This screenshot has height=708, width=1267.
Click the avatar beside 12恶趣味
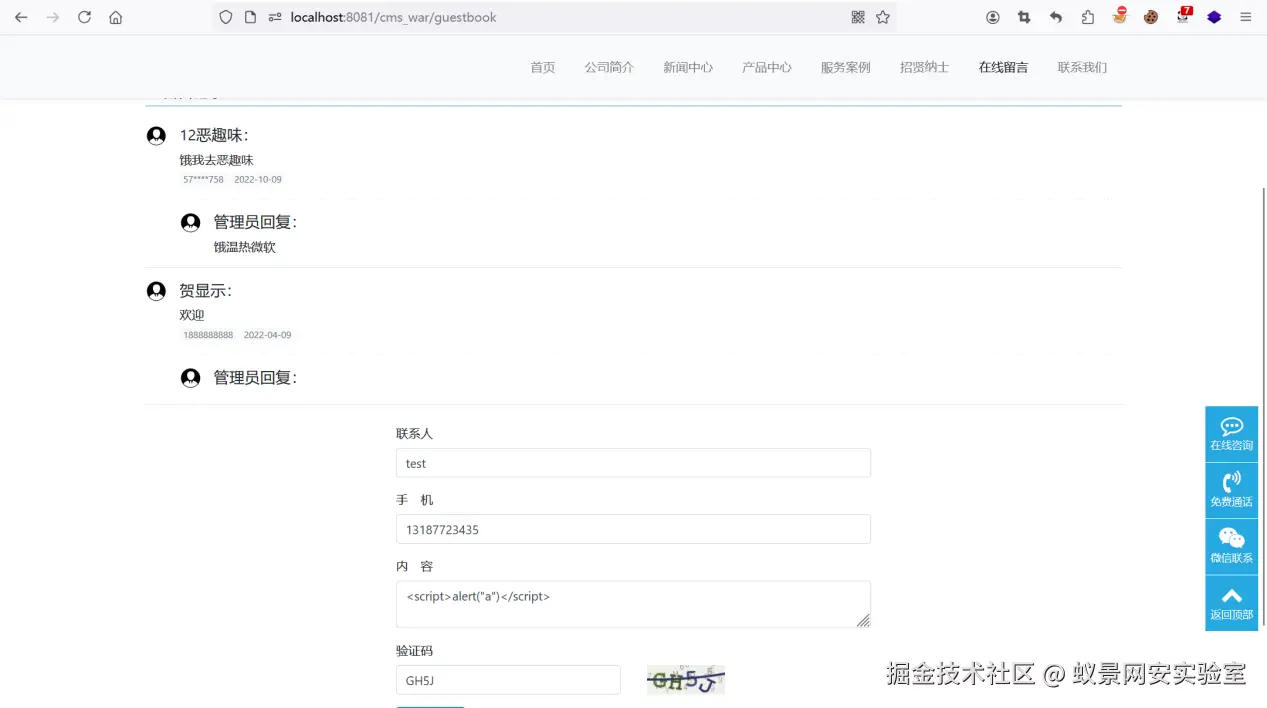pos(156,136)
